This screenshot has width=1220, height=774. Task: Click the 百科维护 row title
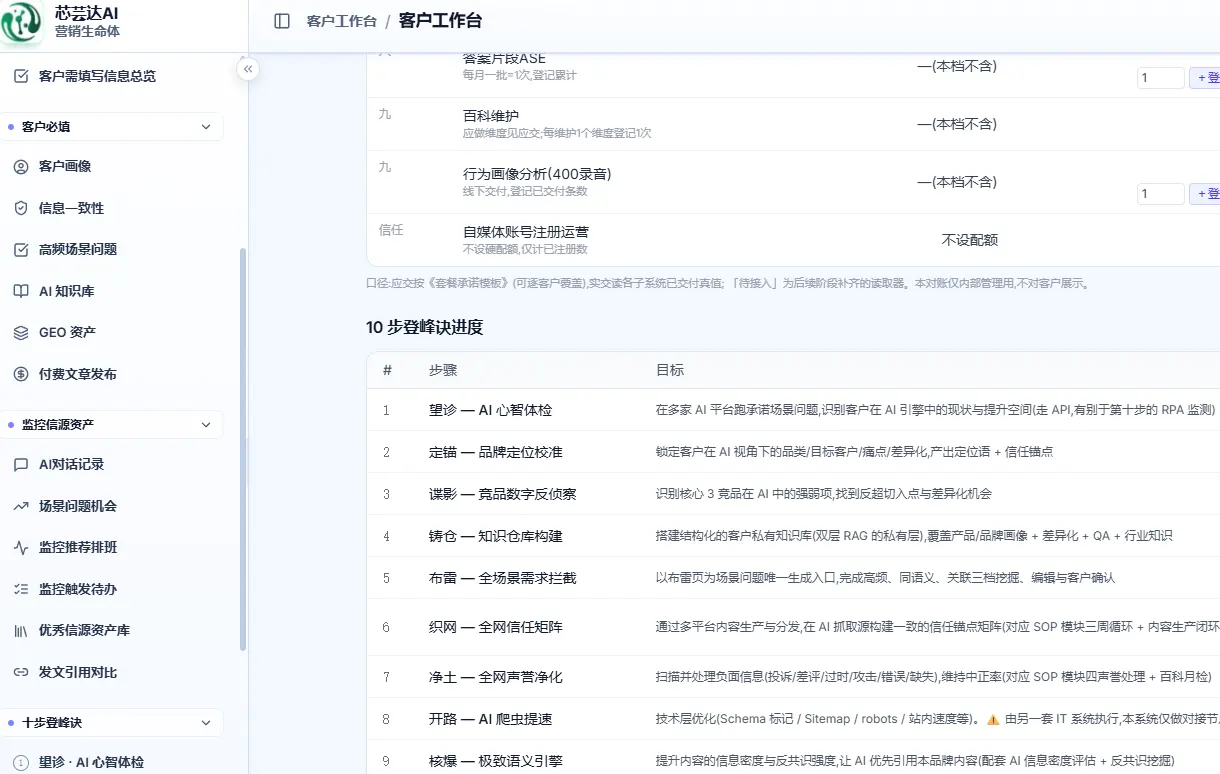(491, 116)
